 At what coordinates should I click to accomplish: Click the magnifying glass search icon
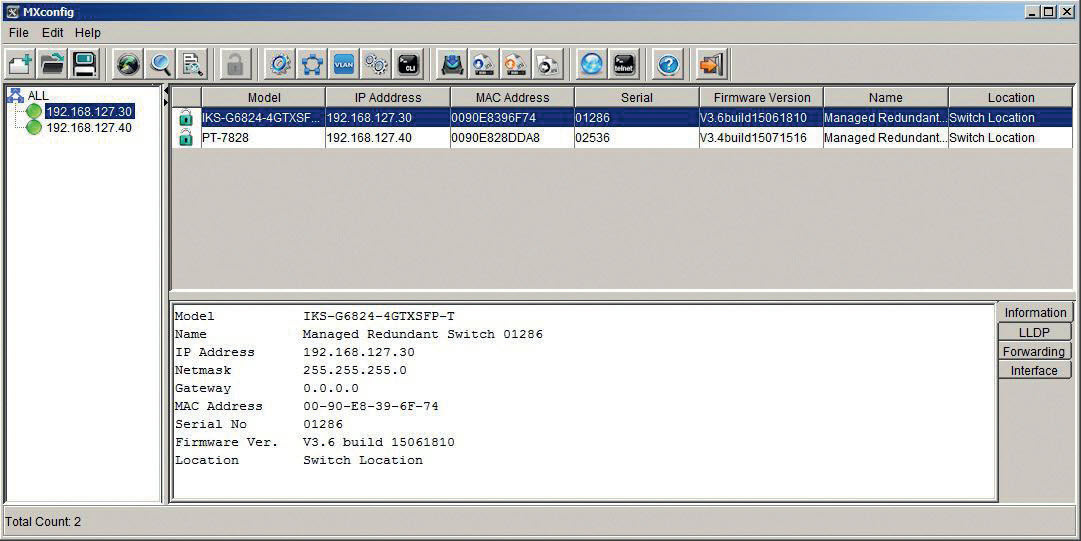[x=161, y=65]
